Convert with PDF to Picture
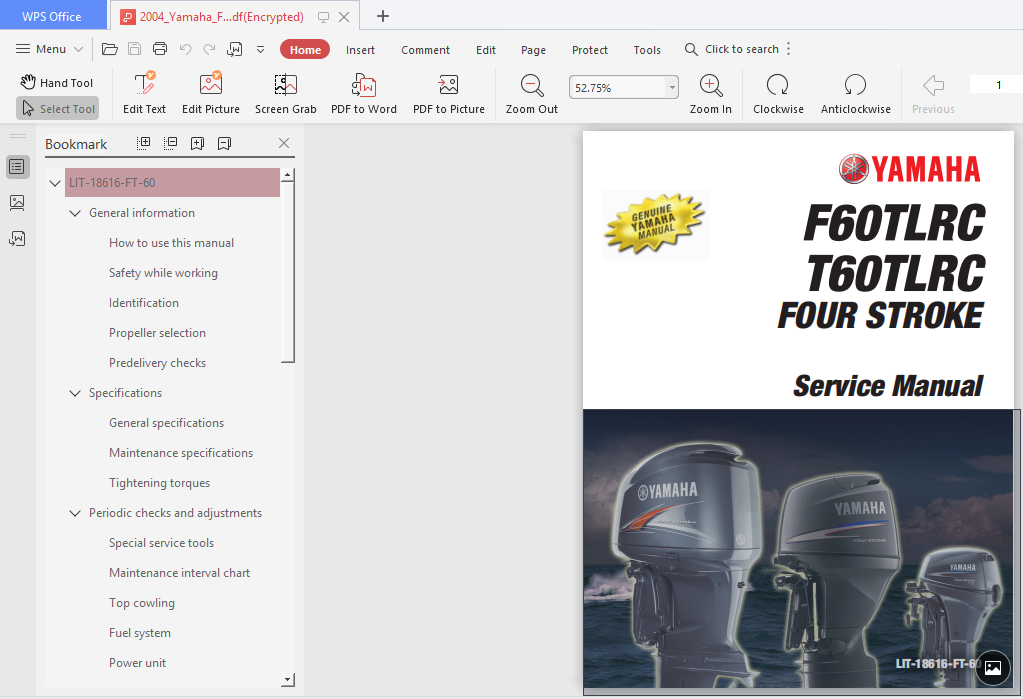Viewport: 1023px width, 699px height. (449, 93)
